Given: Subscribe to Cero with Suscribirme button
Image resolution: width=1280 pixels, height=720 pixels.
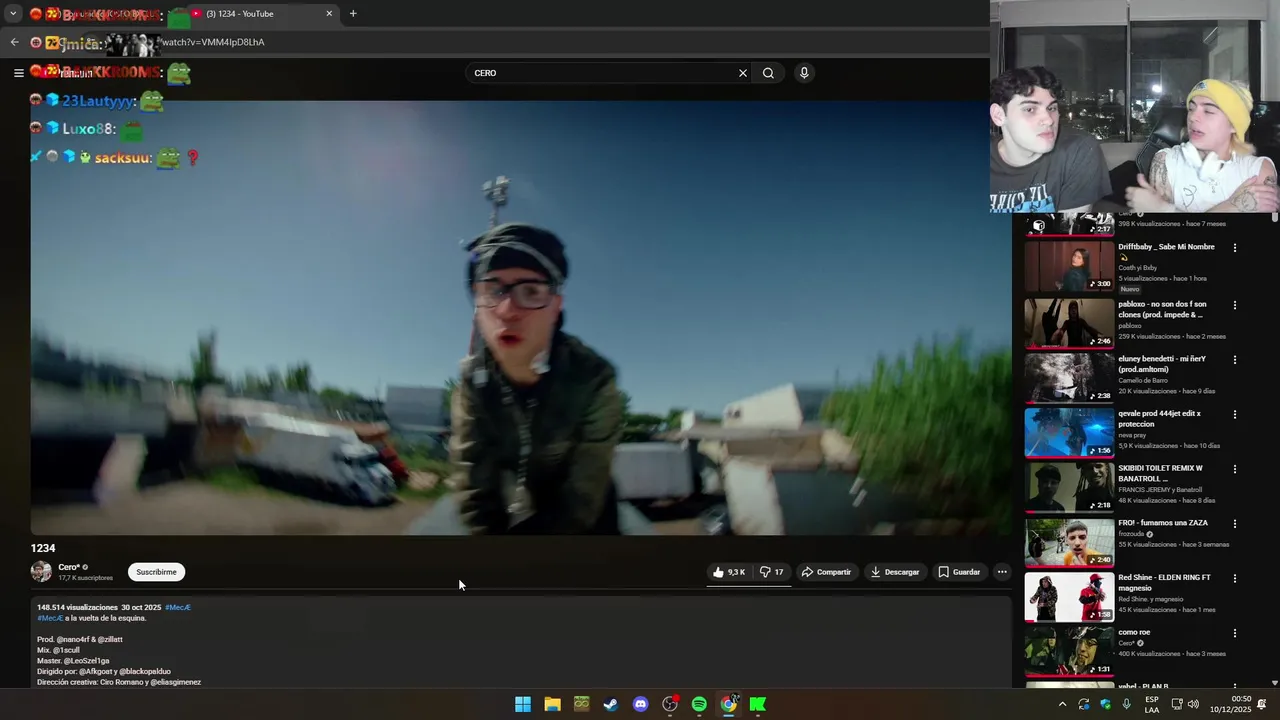Looking at the screenshot, I should pos(156,572).
